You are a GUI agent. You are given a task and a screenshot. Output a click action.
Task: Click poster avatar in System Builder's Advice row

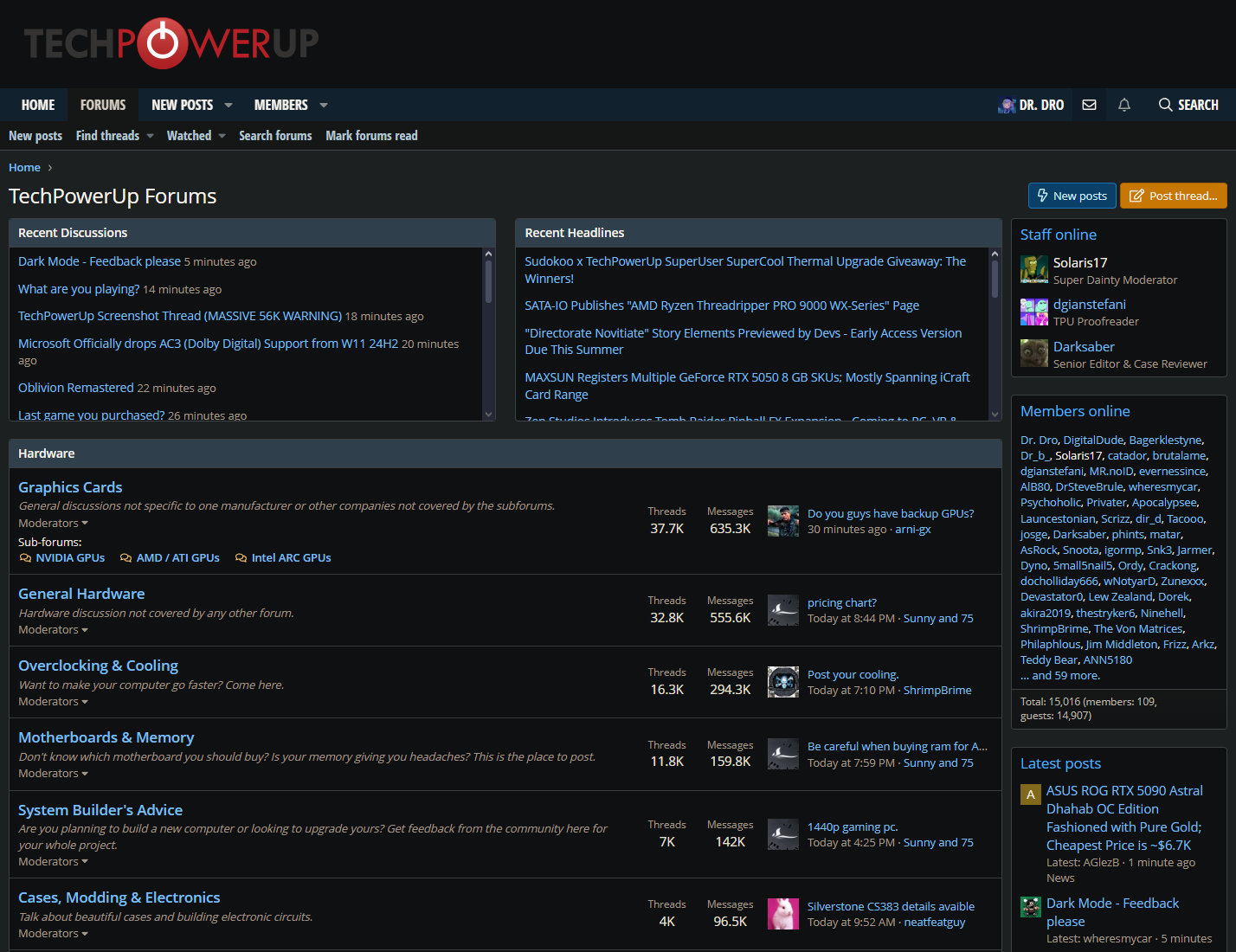(783, 834)
